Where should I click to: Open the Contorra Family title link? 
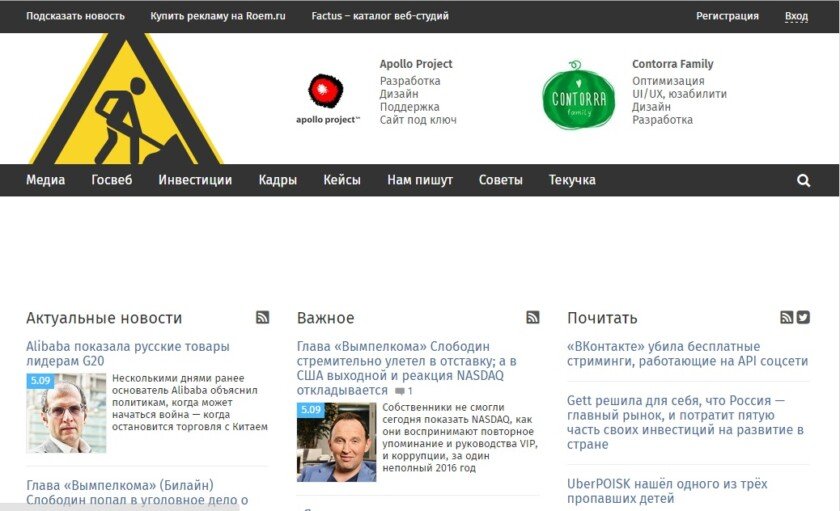[672, 64]
